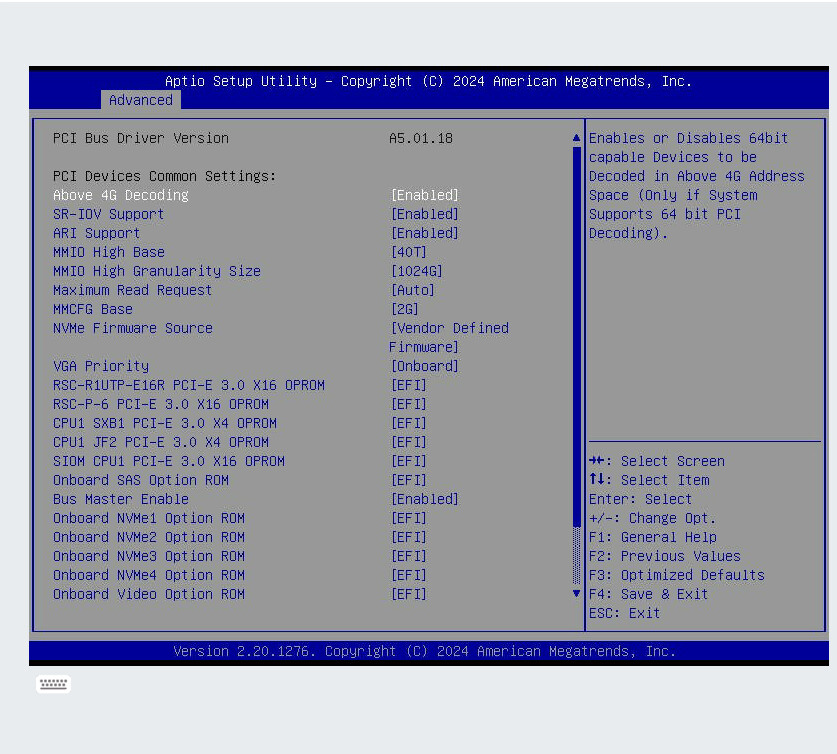Viewport: 837px width, 754px height.
Task: Open MMIO High Base 40T options
Action: click(408, 252)
